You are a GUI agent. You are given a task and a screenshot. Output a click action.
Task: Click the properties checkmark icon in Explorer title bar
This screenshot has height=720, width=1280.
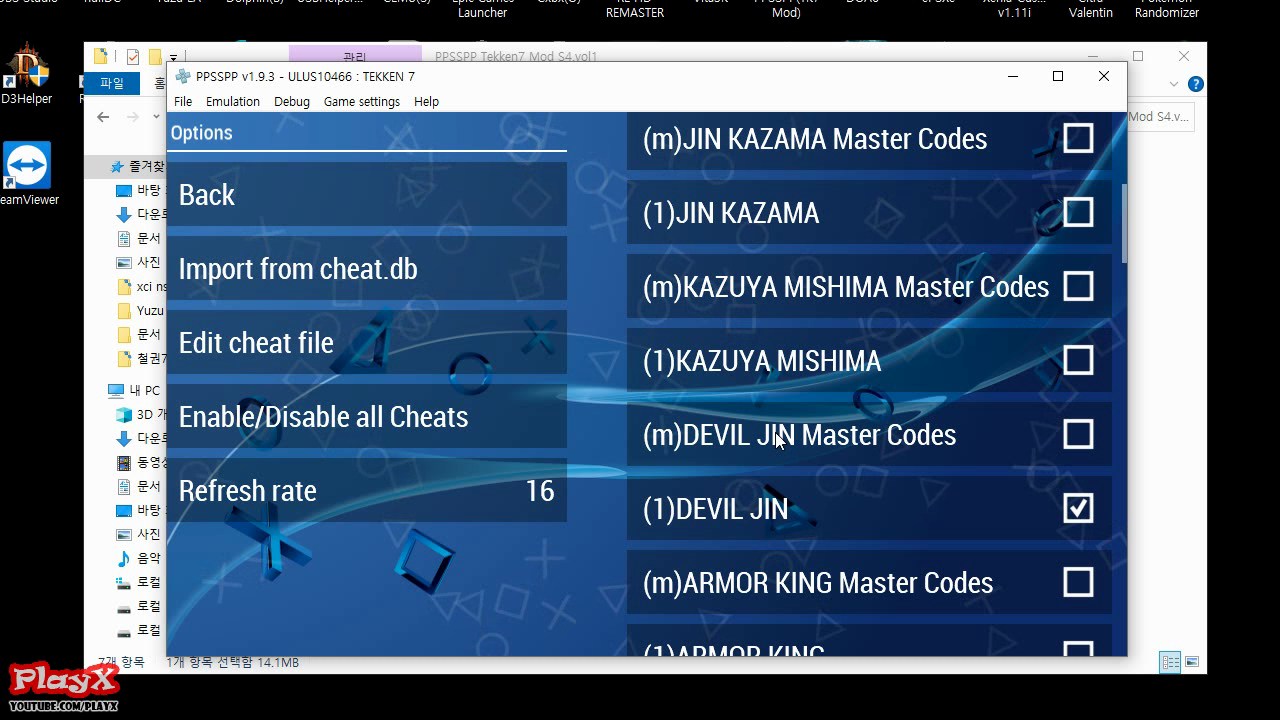click(x=132, y=57)
